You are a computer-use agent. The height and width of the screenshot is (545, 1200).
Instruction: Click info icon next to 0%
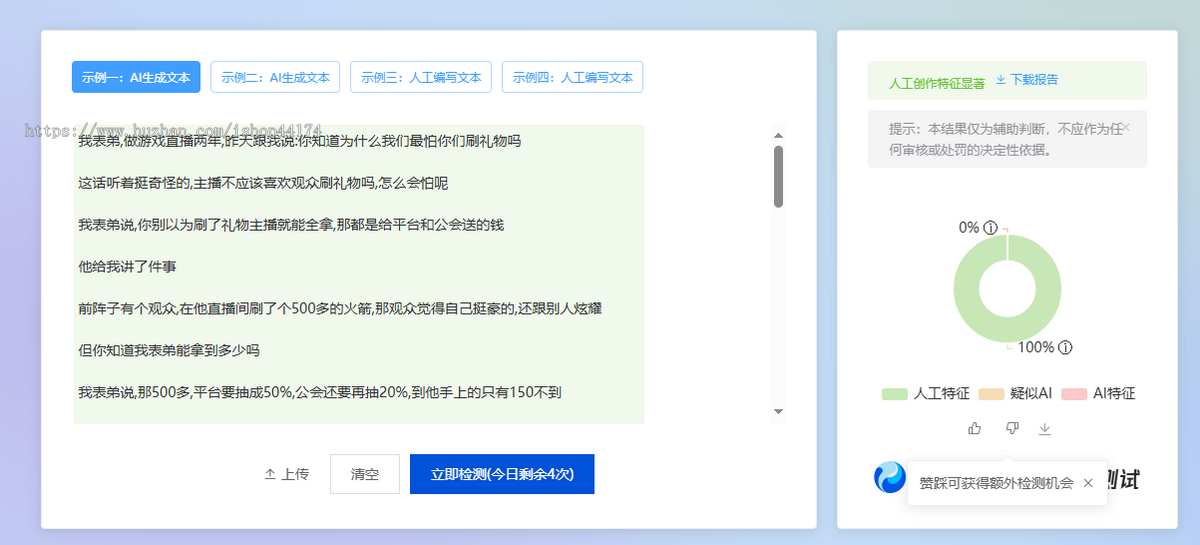(990, 228)
